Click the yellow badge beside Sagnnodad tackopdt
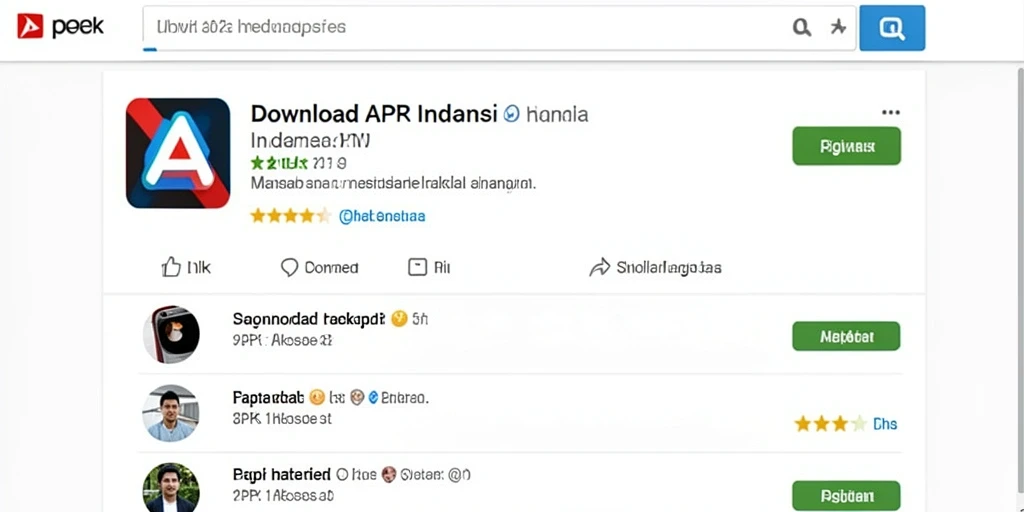Screen dimensions: 1024x512 (x=399, y=319)
